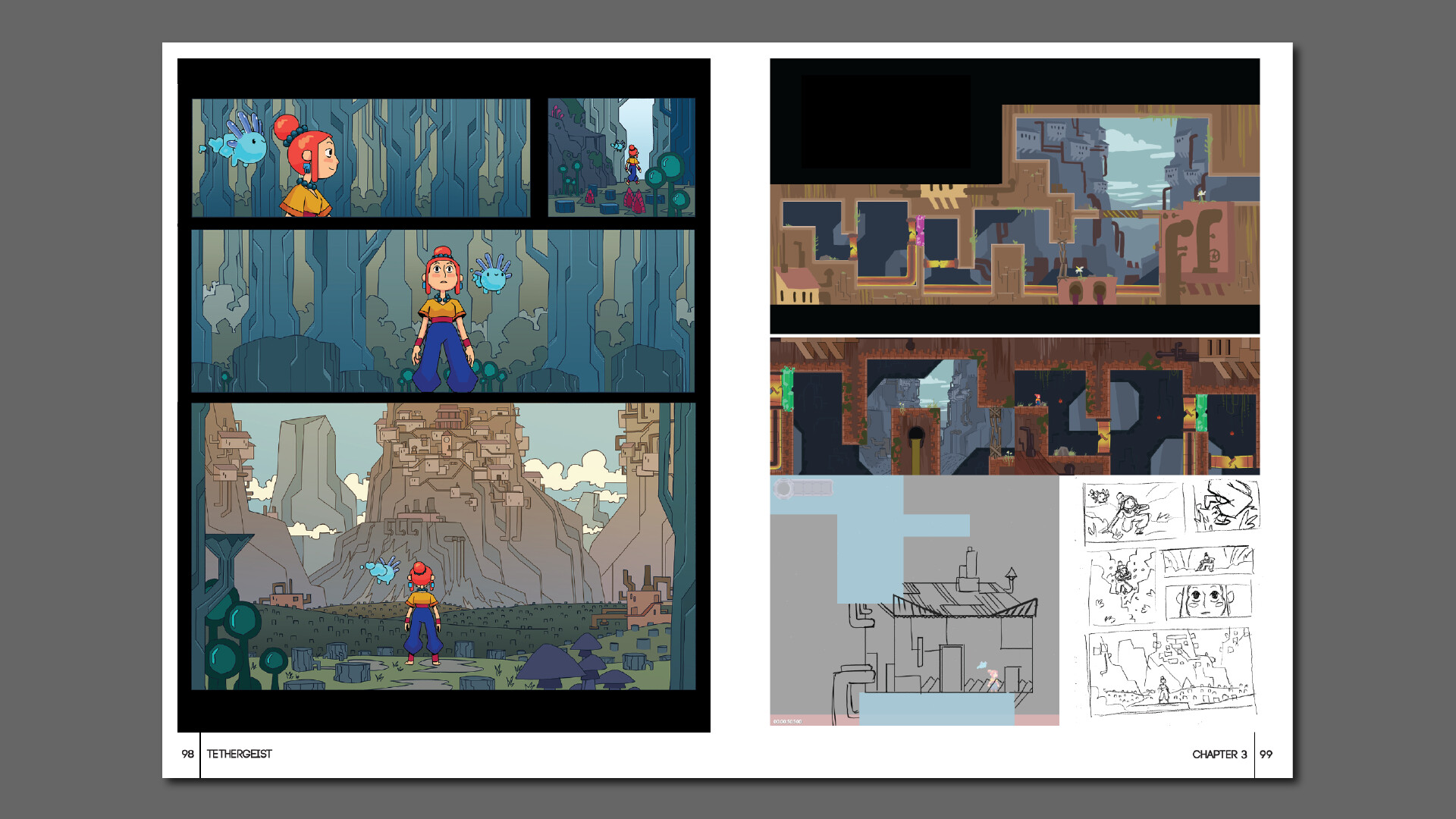The image size is (1456, 819).
Task: Select the top-right storyboard sketch with heavy scribbles
Action: (x=1225, y=507)
